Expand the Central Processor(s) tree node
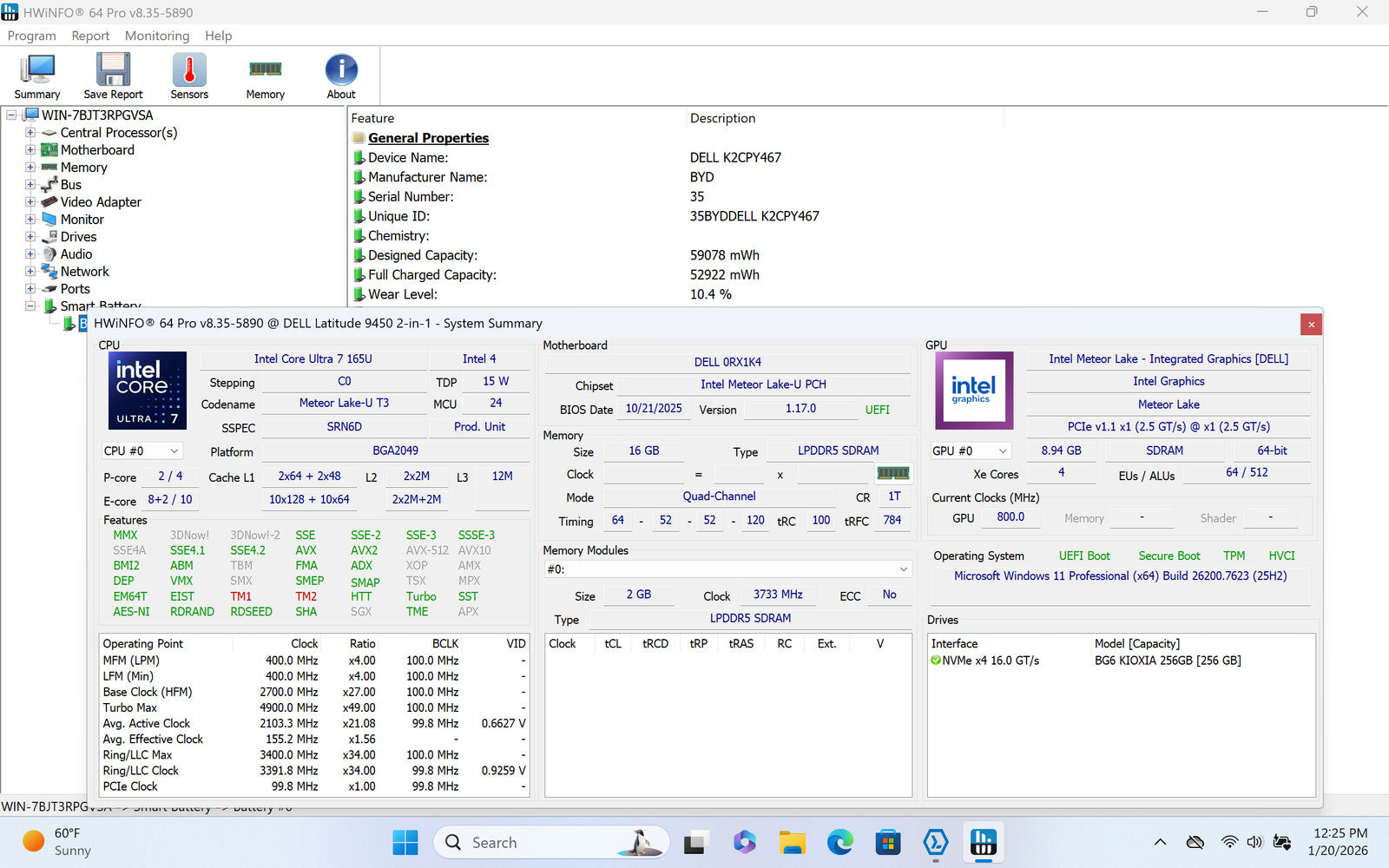The image size is (1389, 868). 30,133
